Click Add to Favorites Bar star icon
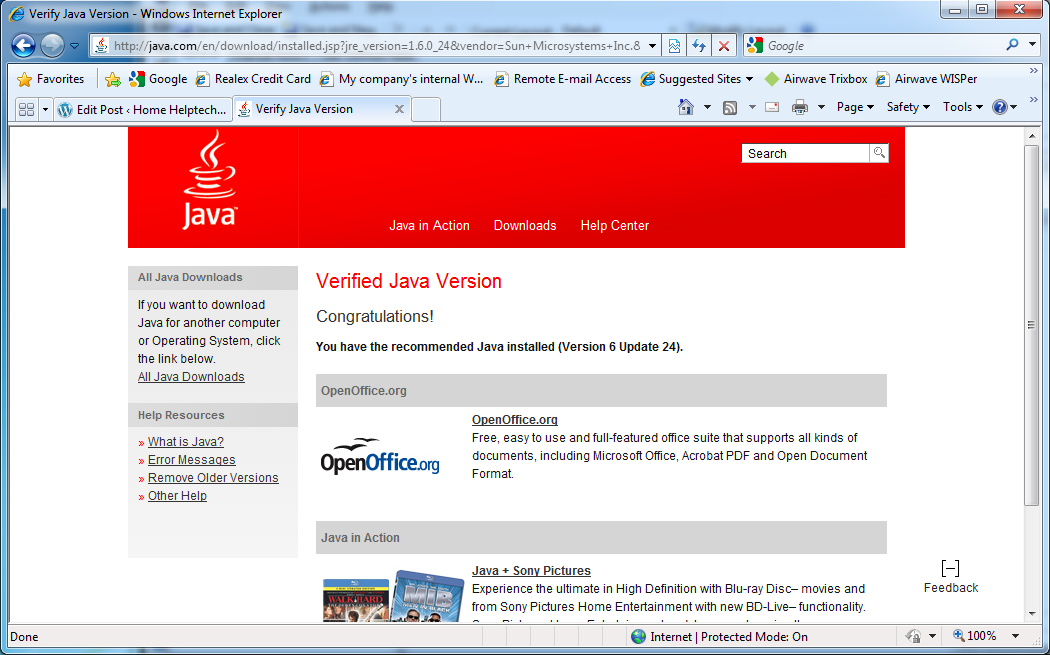 (x=112, y=79)
